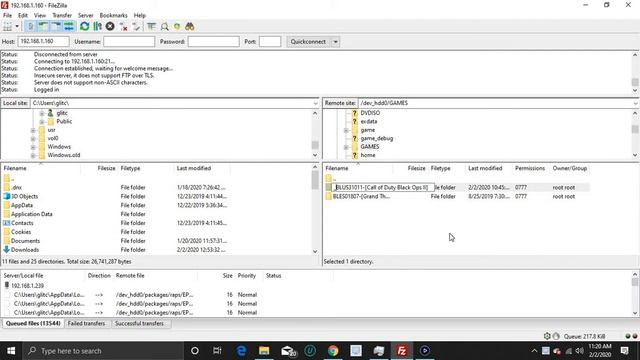Select the game_debug folder in remote tree

click(x=376, y=138)
